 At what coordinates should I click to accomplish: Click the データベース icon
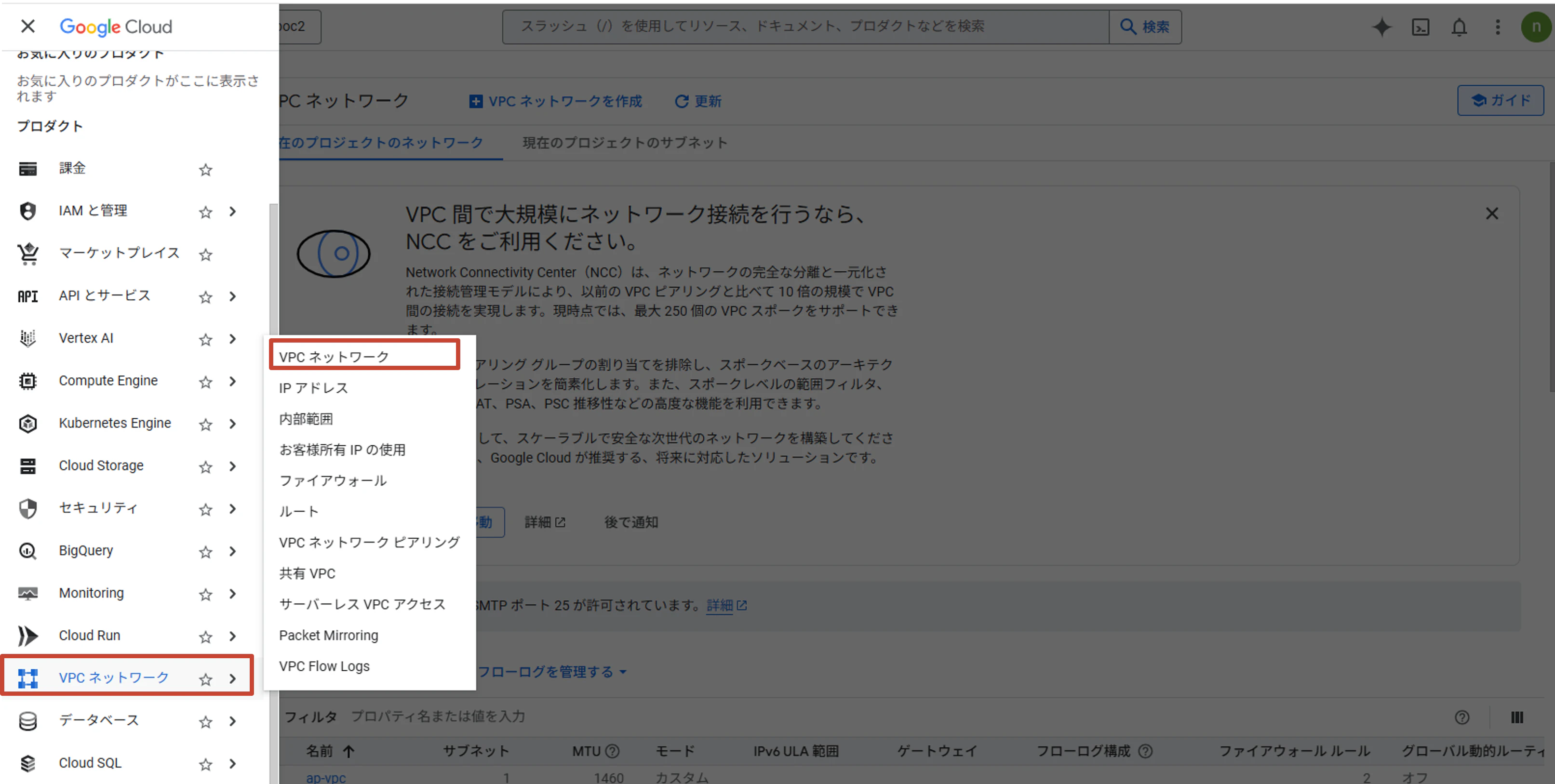[28, 721]
